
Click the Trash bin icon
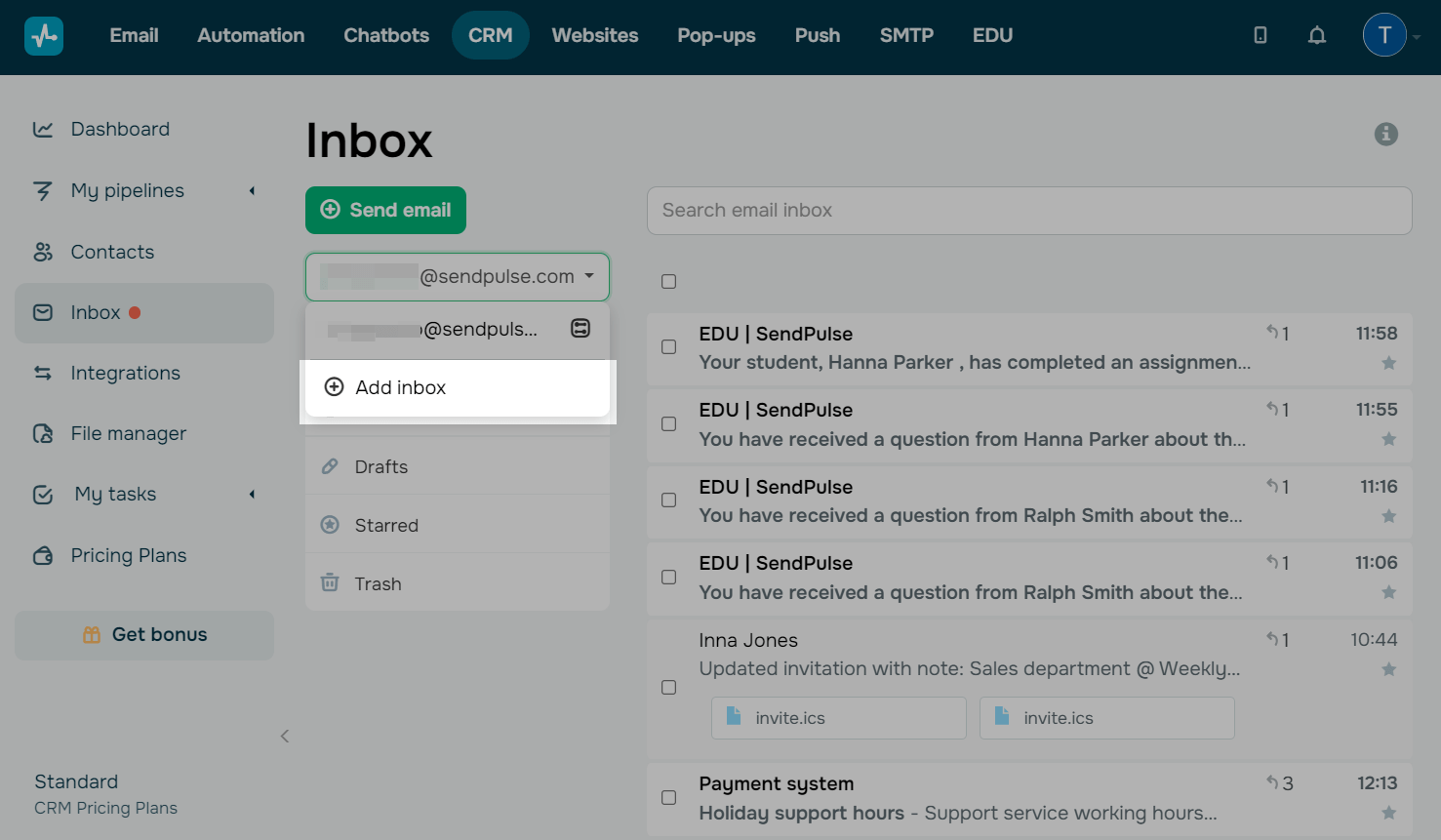coord(330,582)
